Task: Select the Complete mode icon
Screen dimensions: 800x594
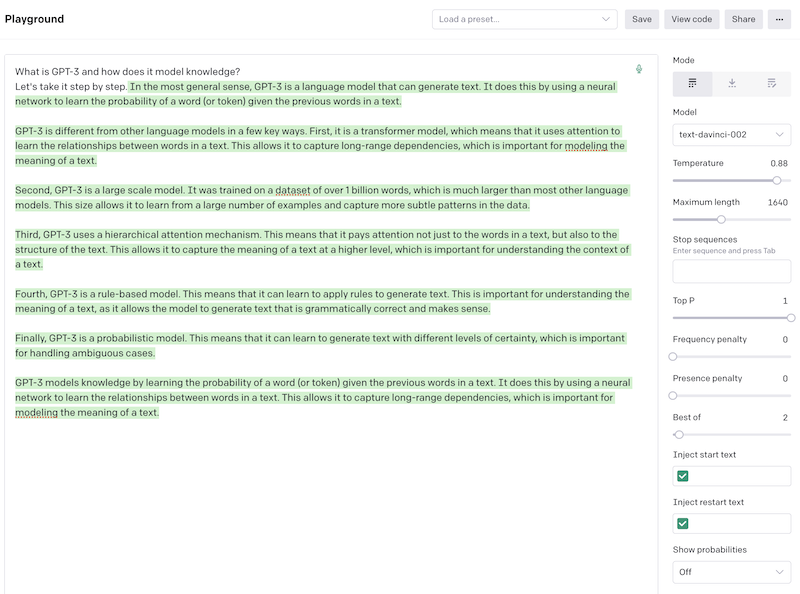Action: pos(692,84)
